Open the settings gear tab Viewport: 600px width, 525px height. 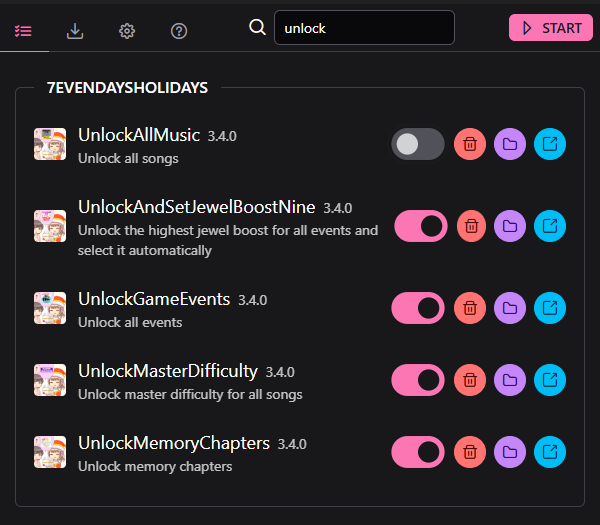coord(127,30)
